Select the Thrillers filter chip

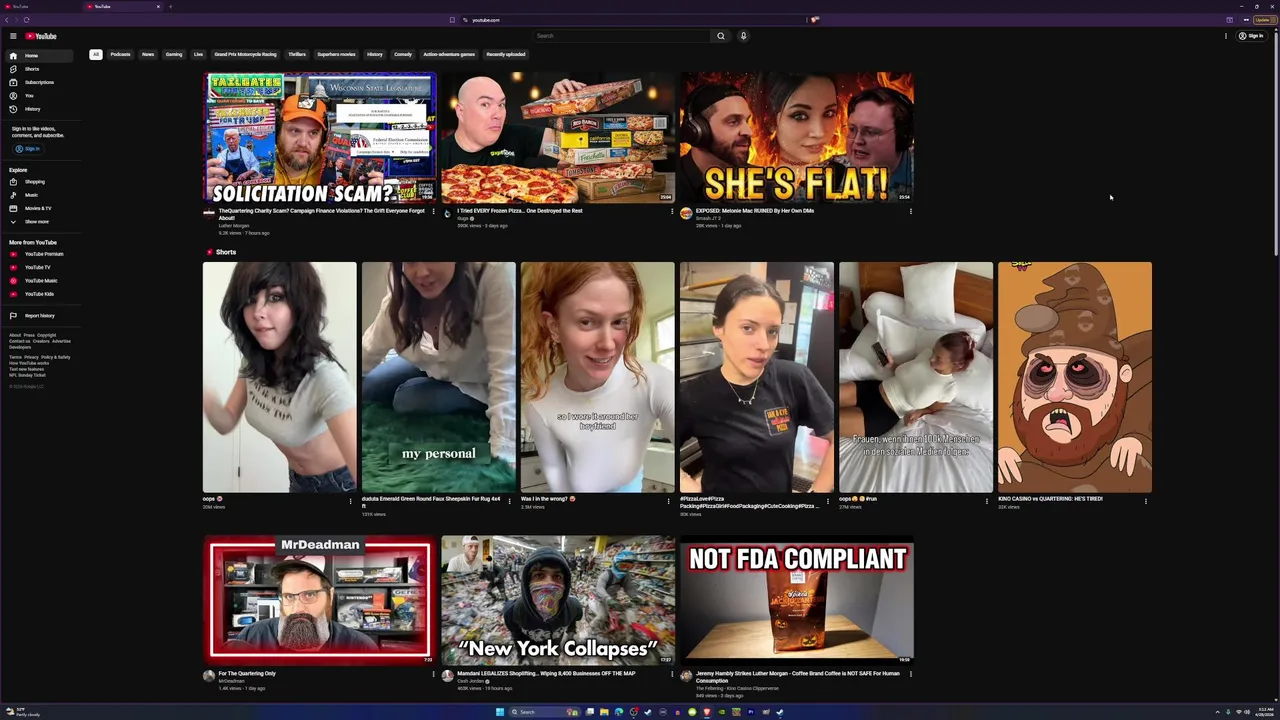297,54
